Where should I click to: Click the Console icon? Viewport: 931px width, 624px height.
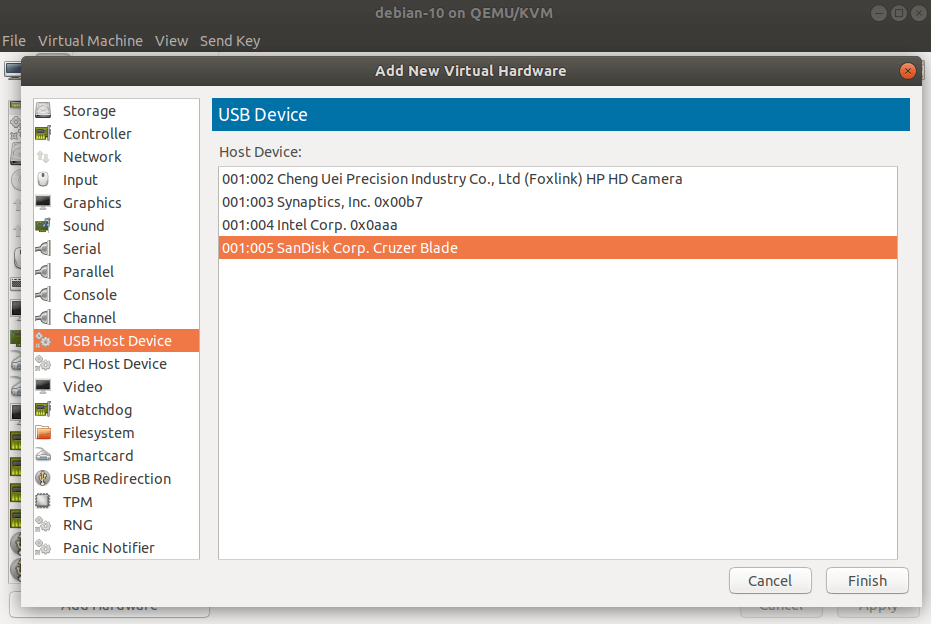(43, 294)
